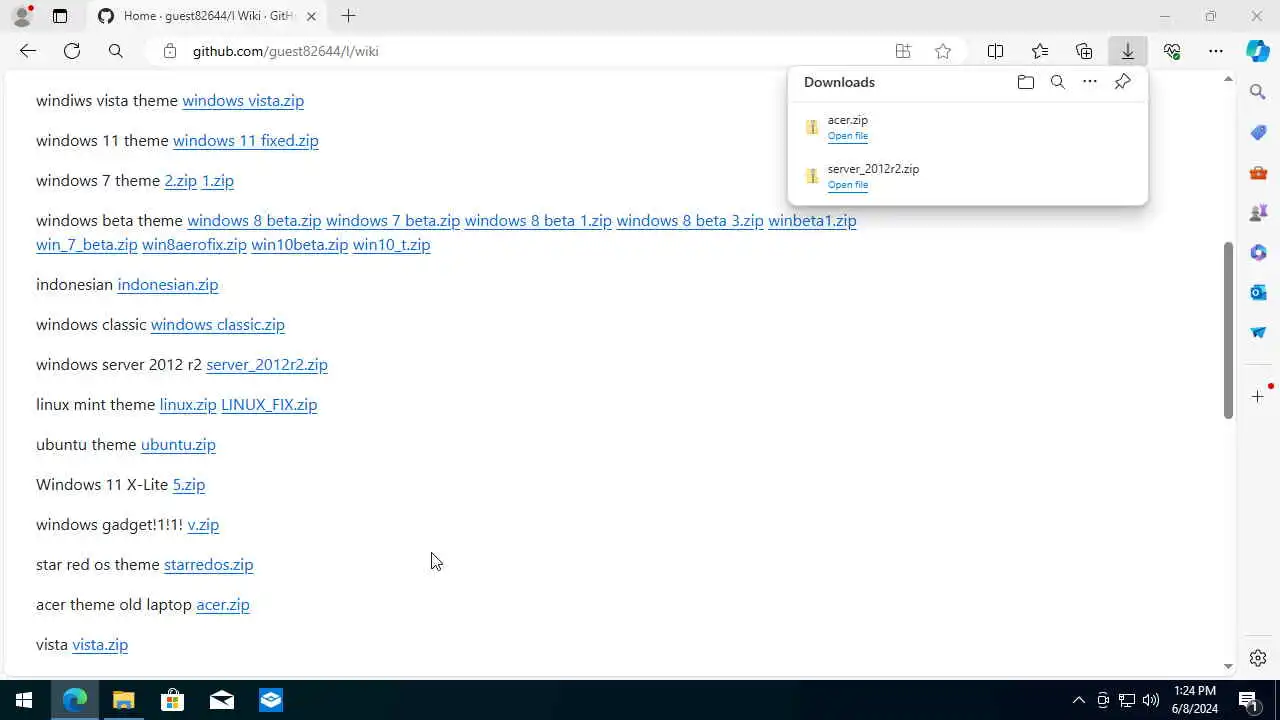
Task: Click the search icon beside the address bar
Action: point(116,51)
